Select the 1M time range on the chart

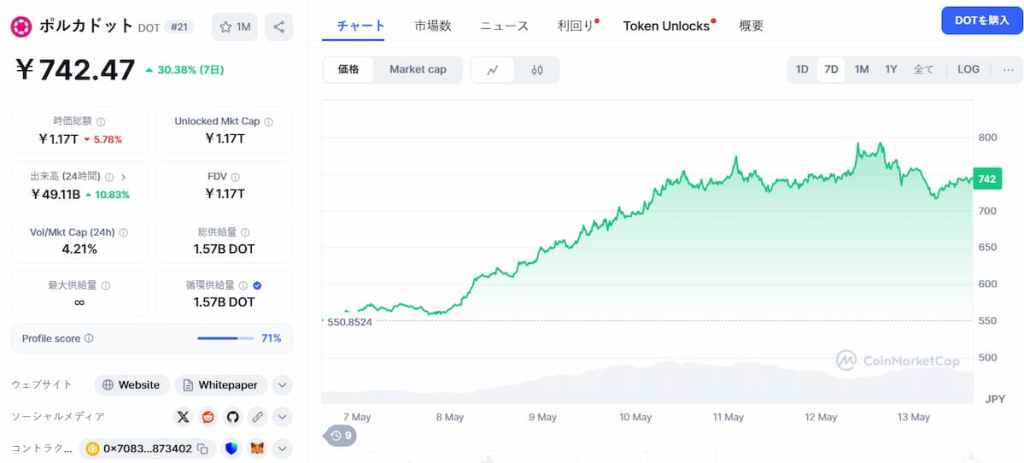[x=861, y=69]
